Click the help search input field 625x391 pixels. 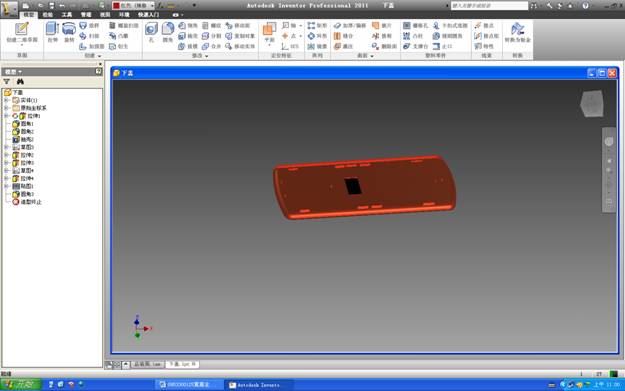(489, 6)
